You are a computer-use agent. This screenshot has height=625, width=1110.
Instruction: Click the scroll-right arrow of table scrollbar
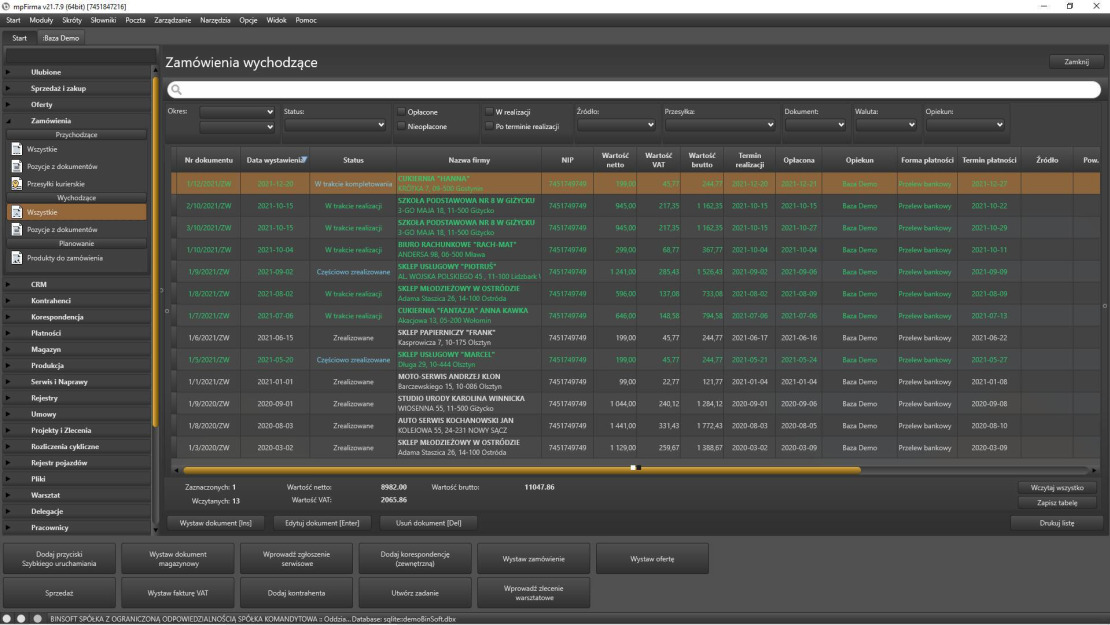(x=1094, y=470)
